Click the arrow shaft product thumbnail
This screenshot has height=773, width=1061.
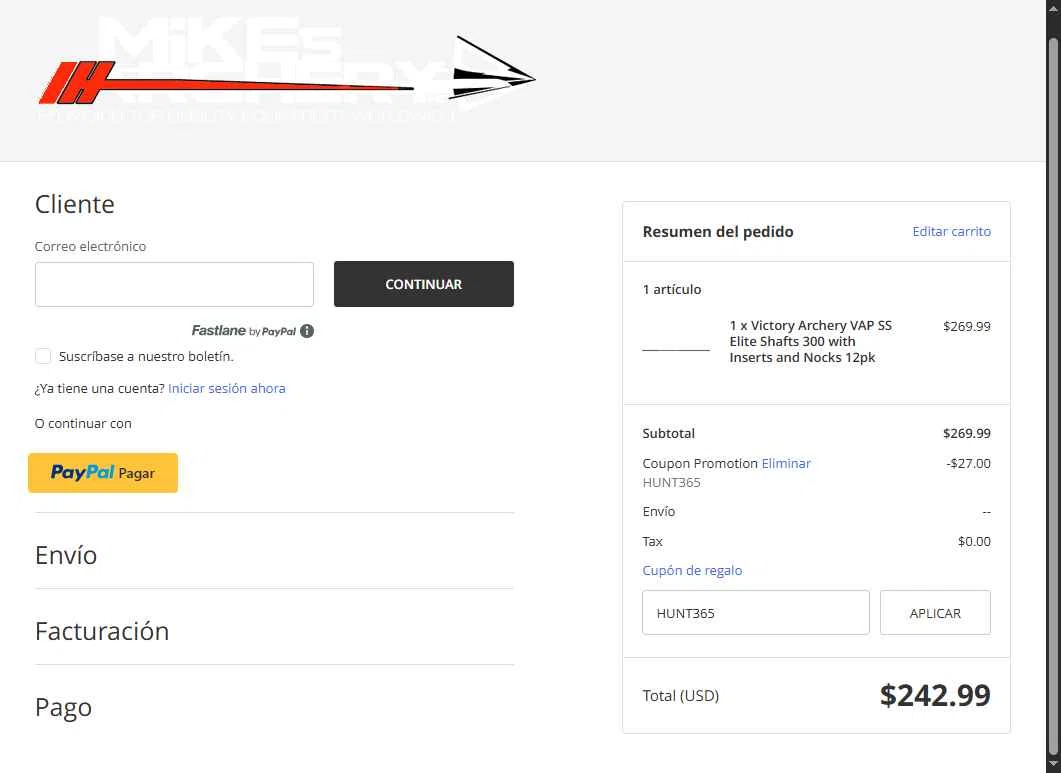pyautogui.click(x=676, y=349)
